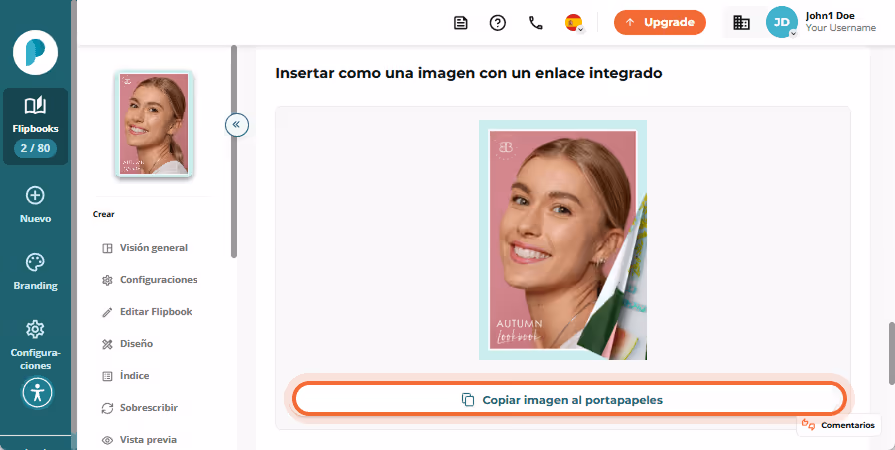The height and width of the screenshot is (450, 895).
Task: Click the Autumn Lookbook embed preview image
Action: click(563, 240)
